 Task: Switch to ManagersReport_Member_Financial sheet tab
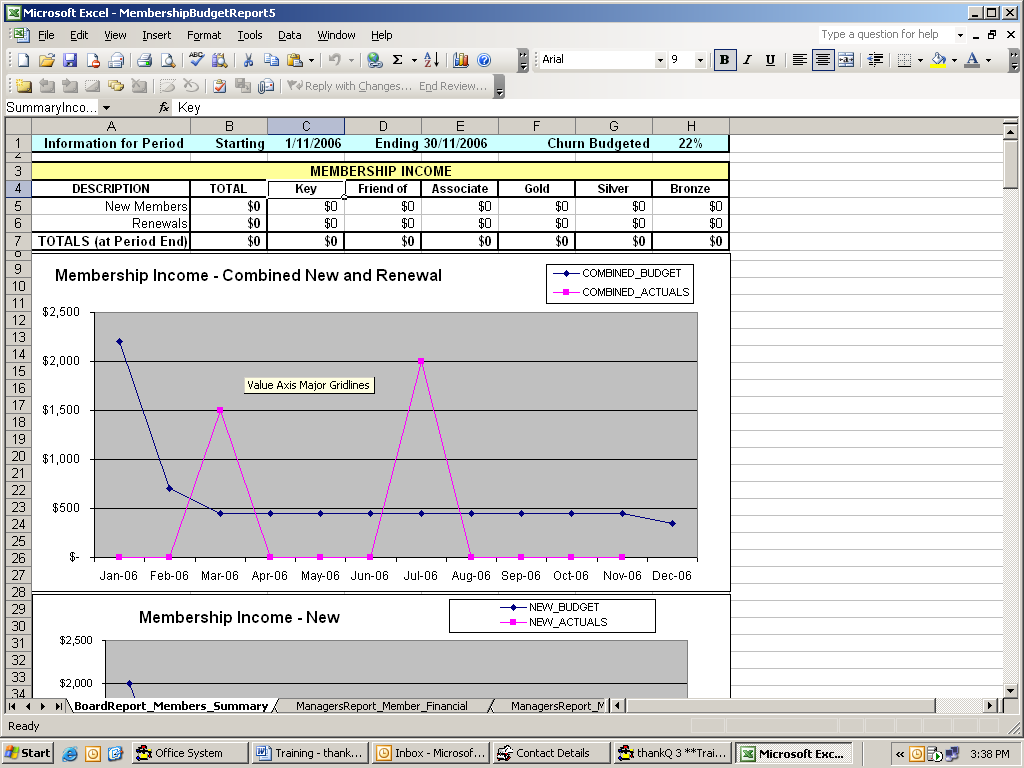tap(381, 706)
